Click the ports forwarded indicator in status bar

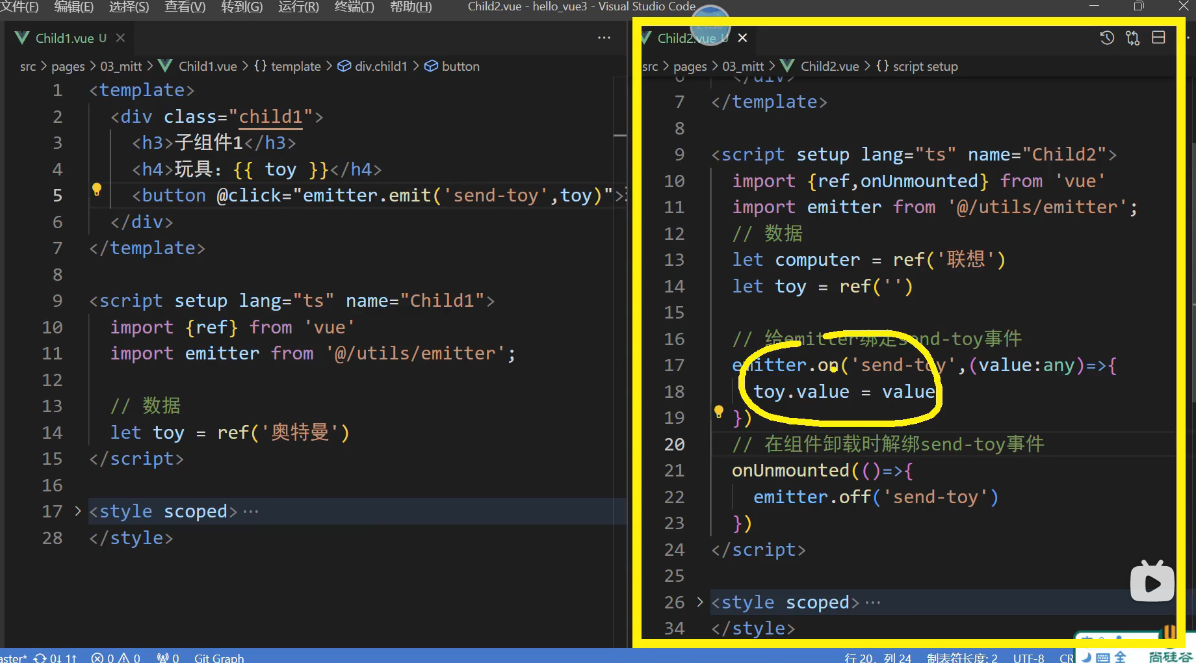coord(168,657)
